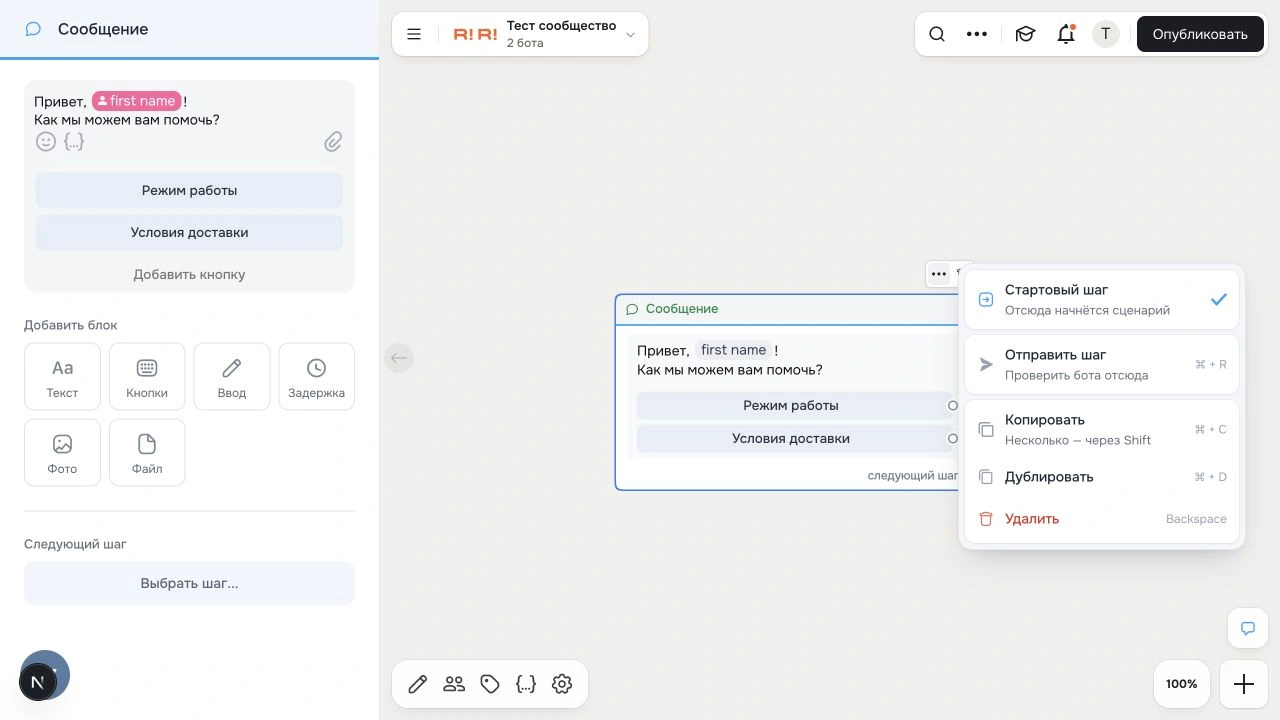Viewport: 1280px width, 720px height.
Task: Insert emoji with the smiley icon
Action: [x=46, y=142]
